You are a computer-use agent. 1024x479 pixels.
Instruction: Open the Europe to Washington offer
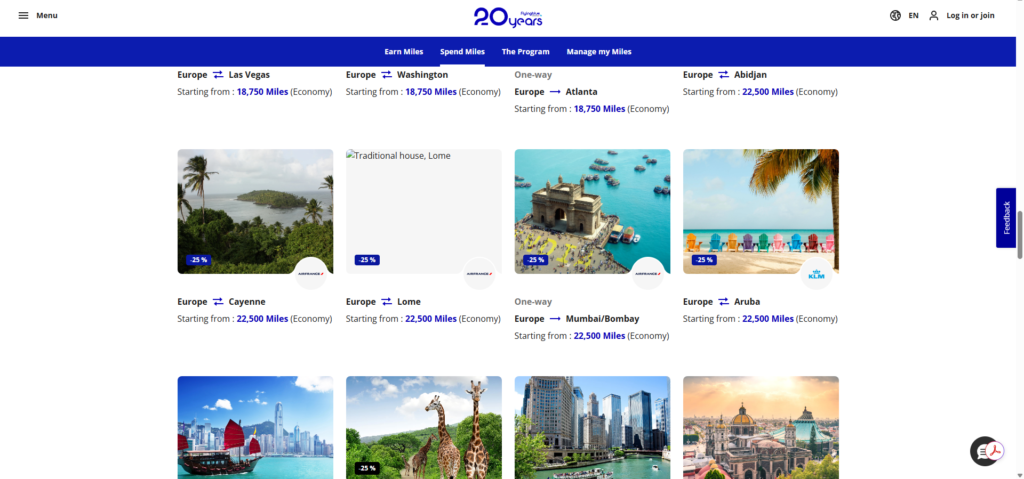397,74
